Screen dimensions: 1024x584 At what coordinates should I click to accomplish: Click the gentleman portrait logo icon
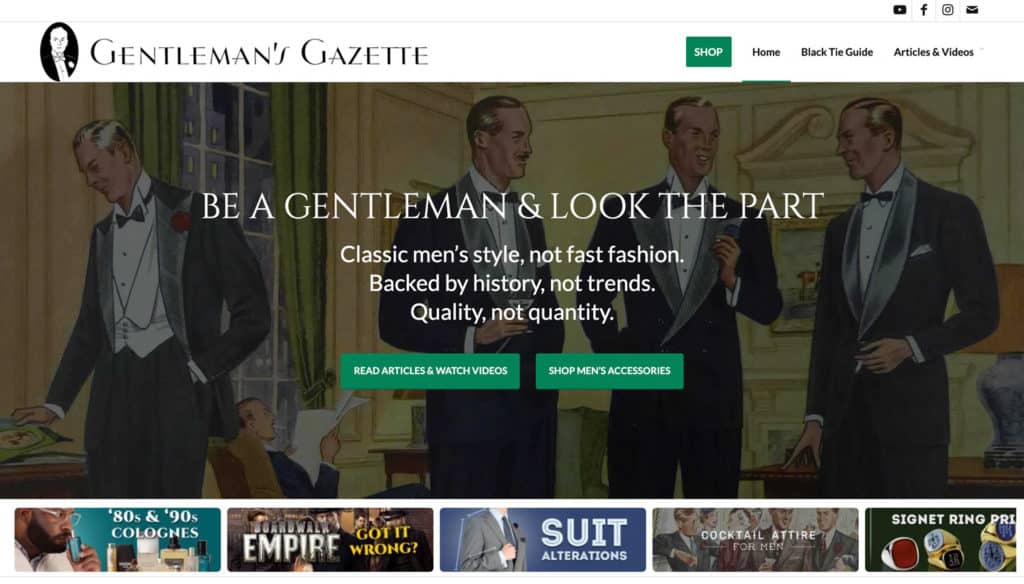[59, 52]
